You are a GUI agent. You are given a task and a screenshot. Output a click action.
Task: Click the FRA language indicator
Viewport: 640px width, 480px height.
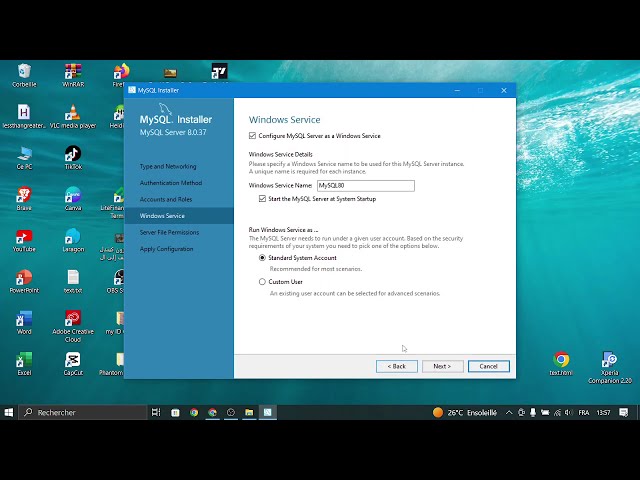(584, 413)
